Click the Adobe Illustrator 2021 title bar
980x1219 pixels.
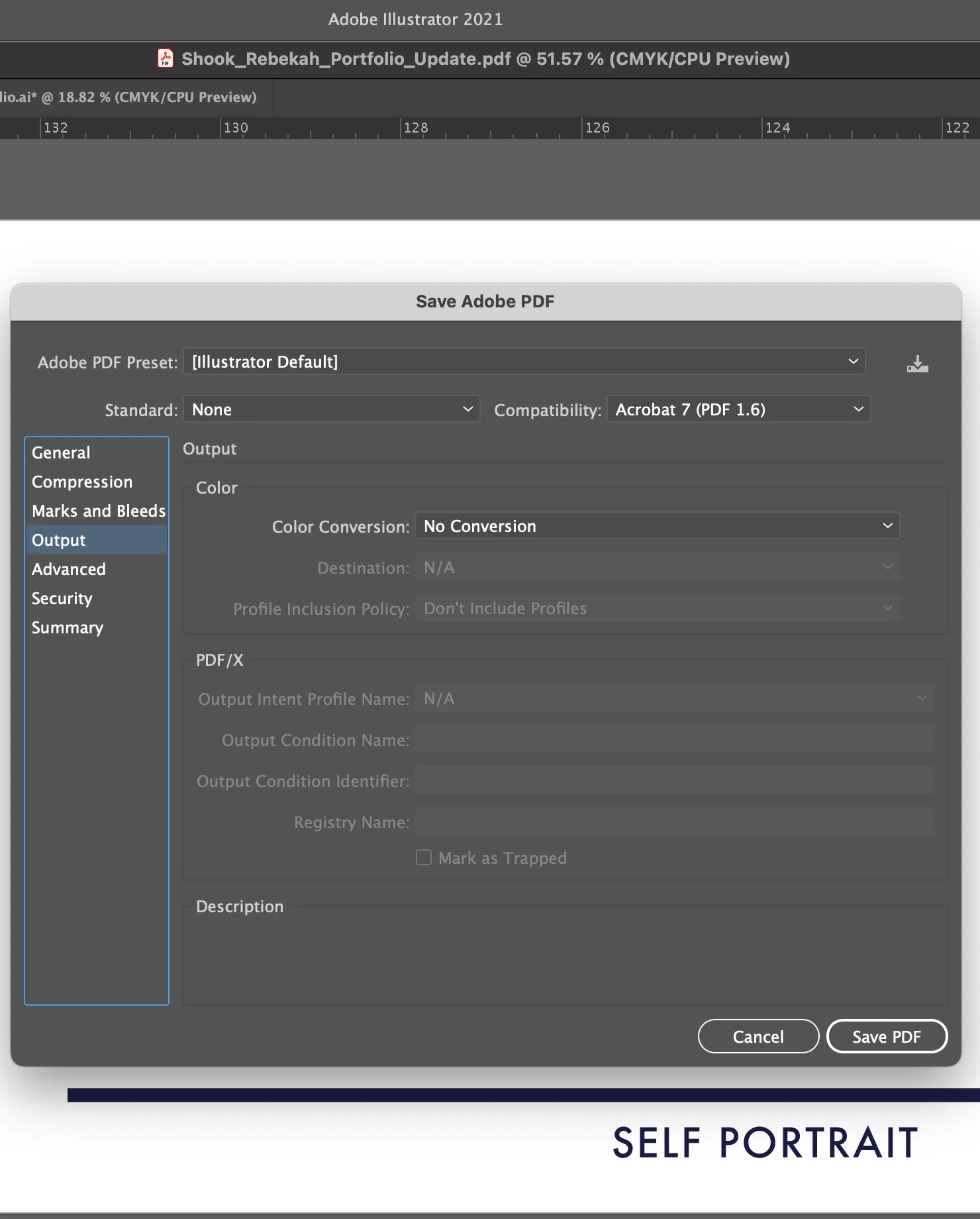[416, 19]
